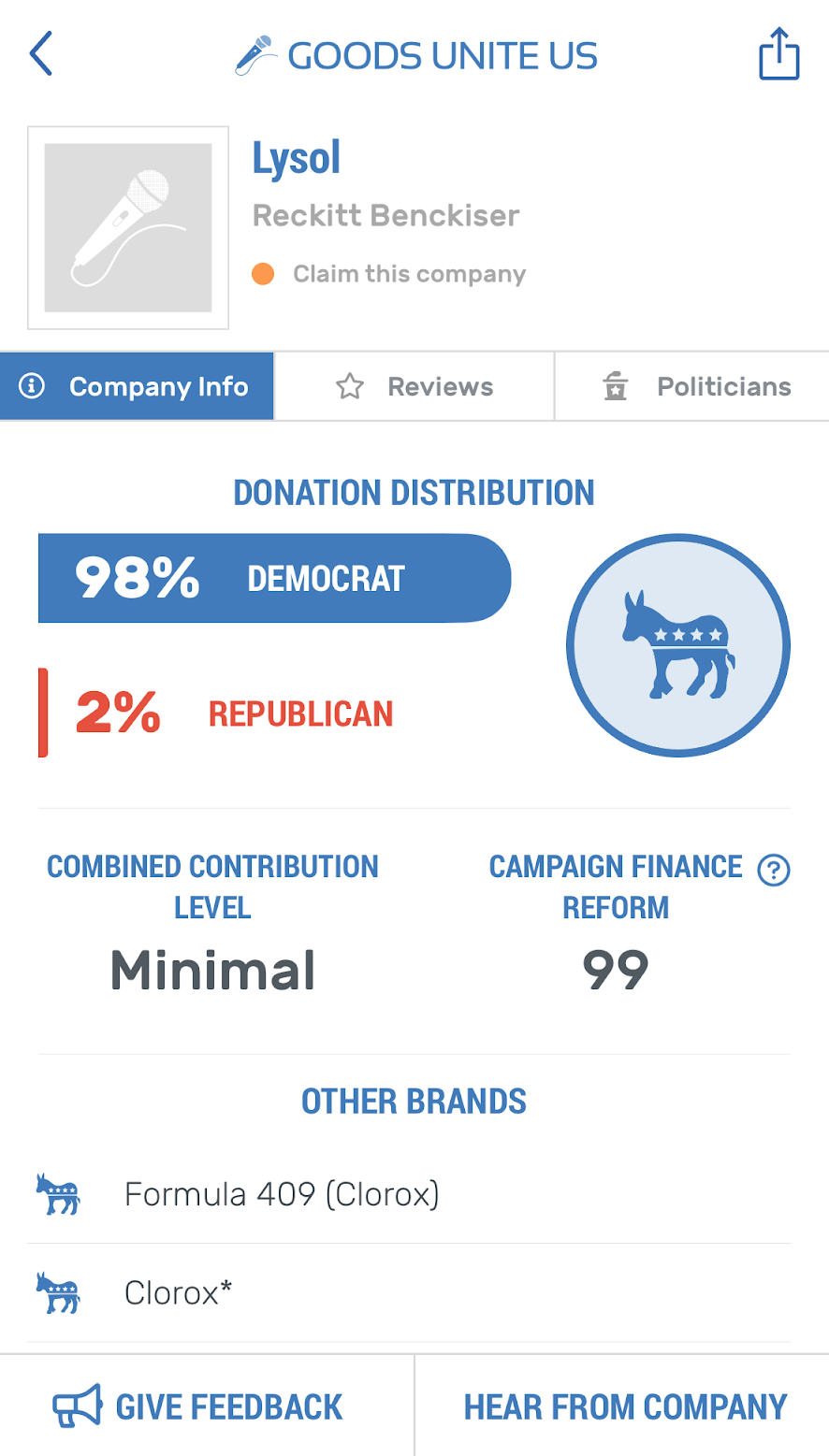
Task: Open the Formula 409 (Clorox) brand entry
Action: [409, 1194]
